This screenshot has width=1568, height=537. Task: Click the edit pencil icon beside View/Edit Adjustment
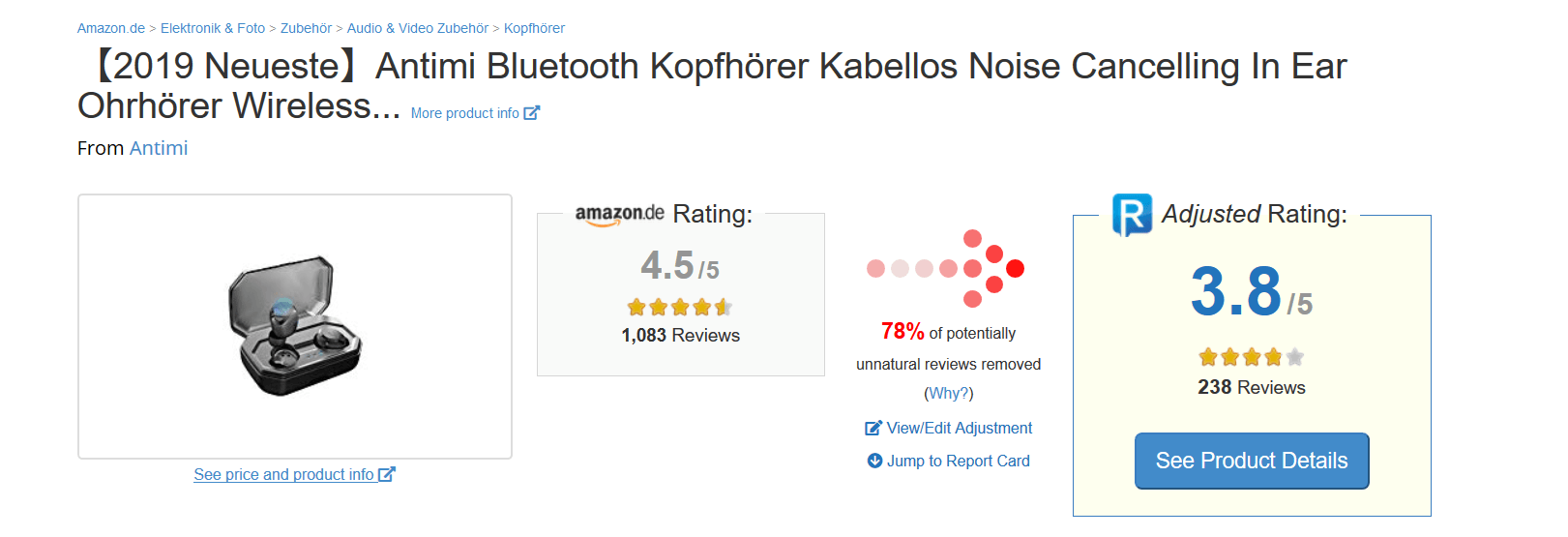pos(873,428)
